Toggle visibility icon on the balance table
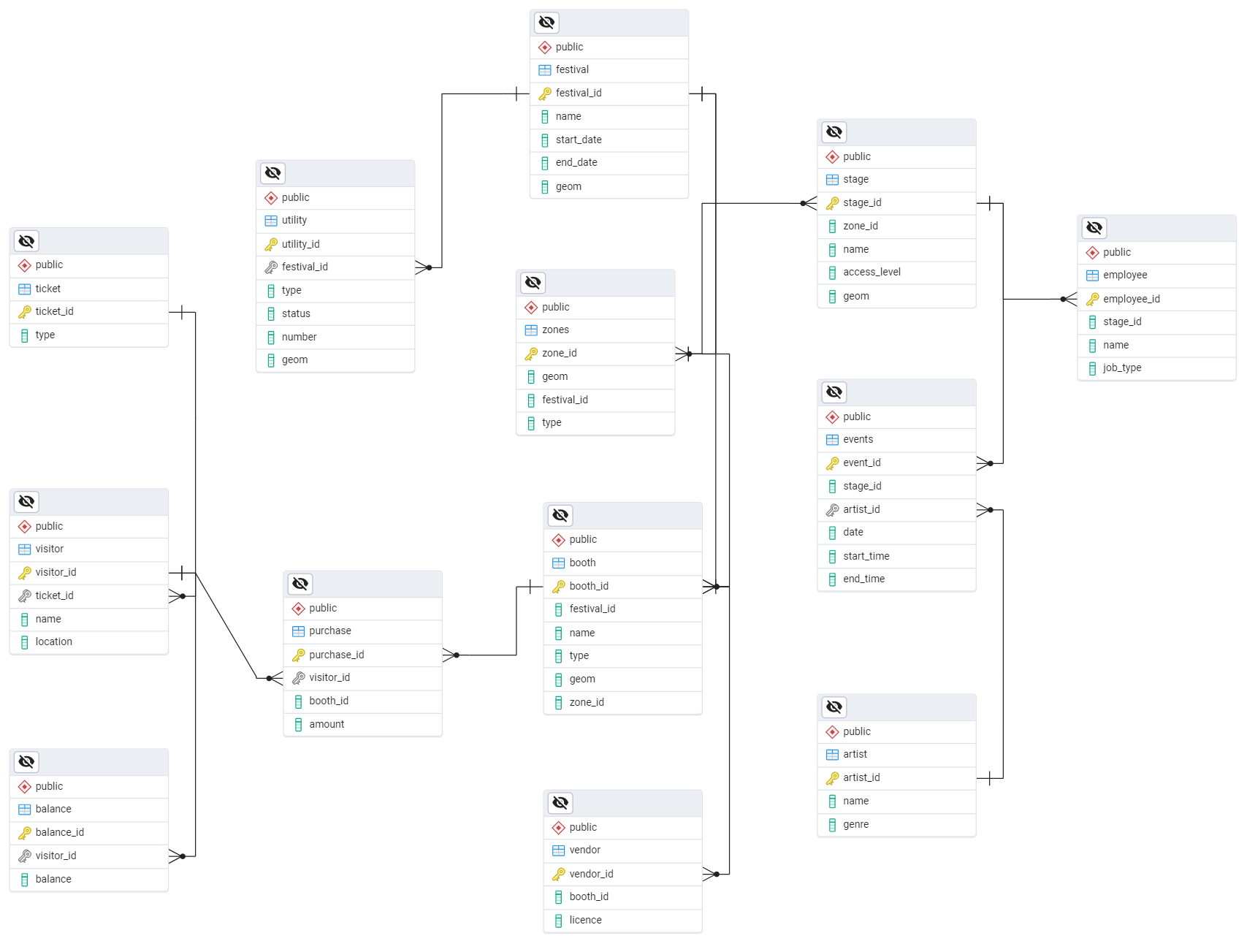 click(26, 762)
